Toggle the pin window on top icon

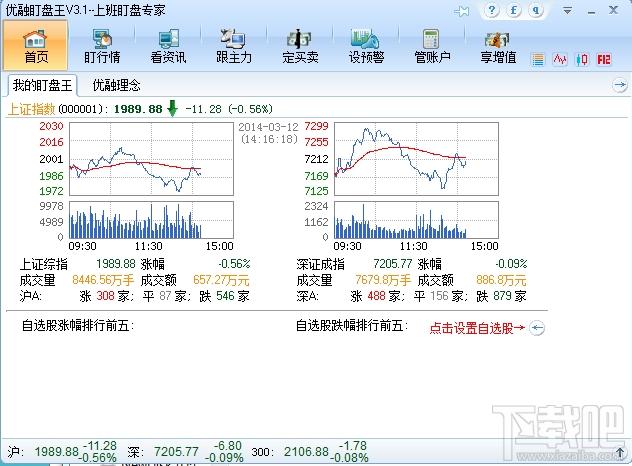pyautogui.click(x=462, y=10)
